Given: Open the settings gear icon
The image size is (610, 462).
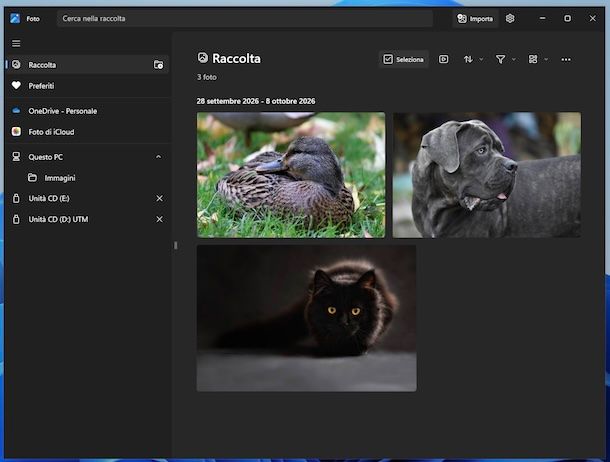Looking at the screenshot, I should 510,18.
